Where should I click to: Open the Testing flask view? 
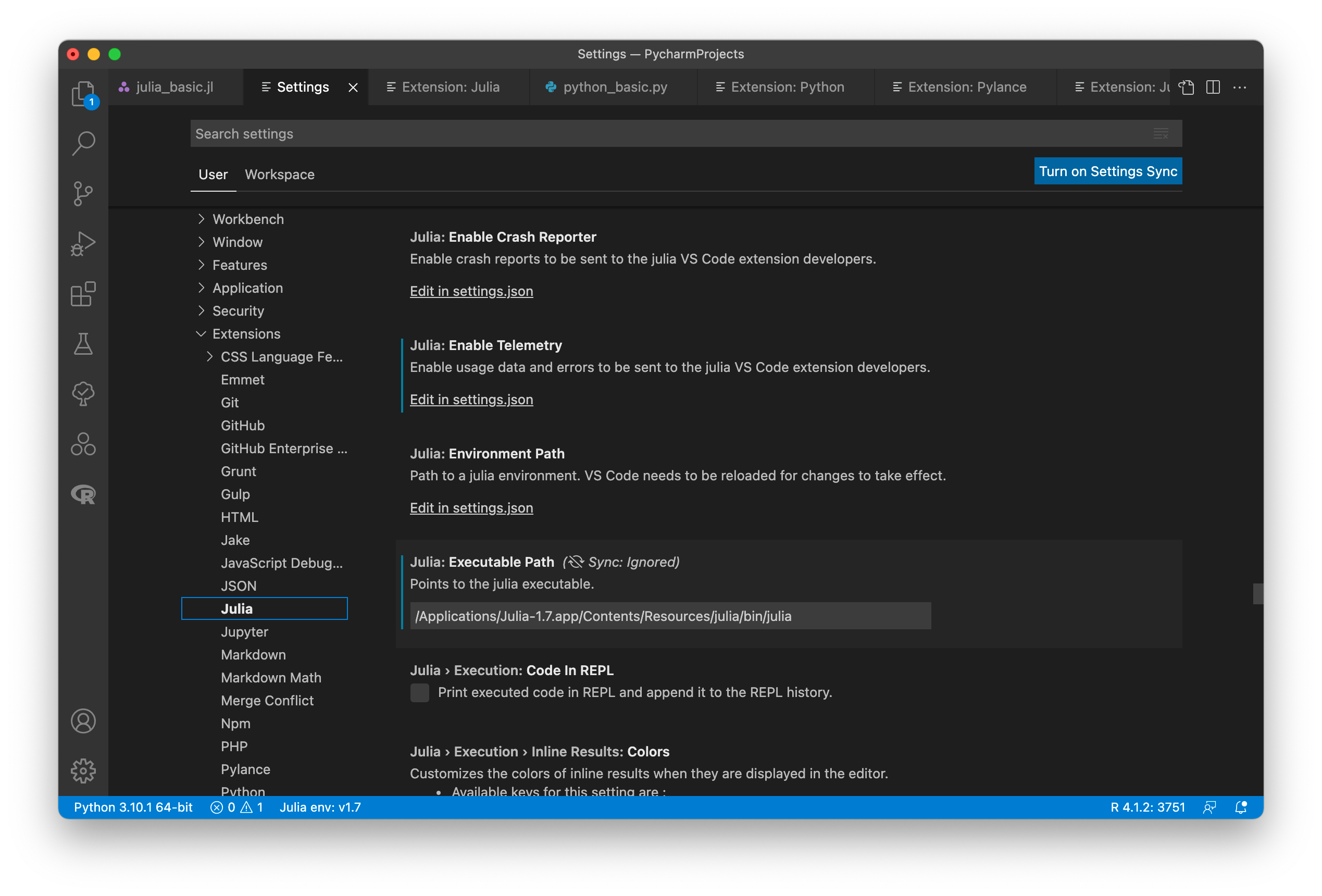pos(83,344)
